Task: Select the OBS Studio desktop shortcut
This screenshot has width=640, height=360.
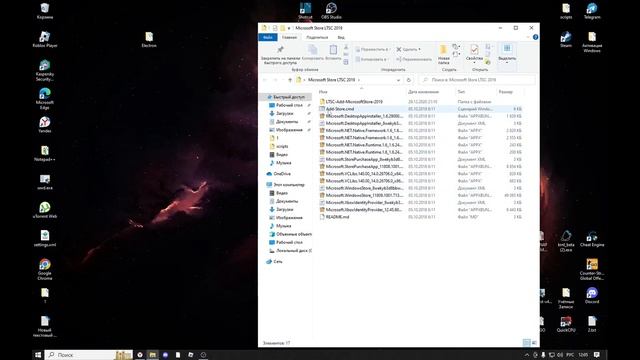Action: pos(331,11)
